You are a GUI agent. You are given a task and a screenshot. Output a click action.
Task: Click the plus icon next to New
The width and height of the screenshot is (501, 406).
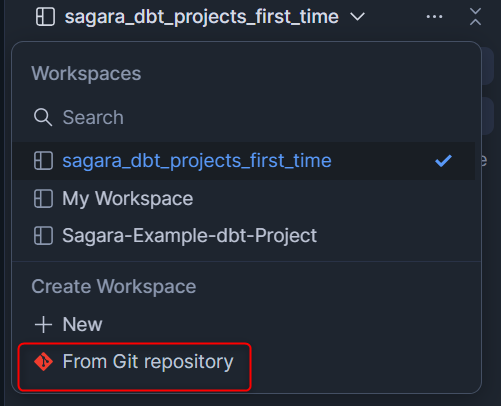(43, 324)
